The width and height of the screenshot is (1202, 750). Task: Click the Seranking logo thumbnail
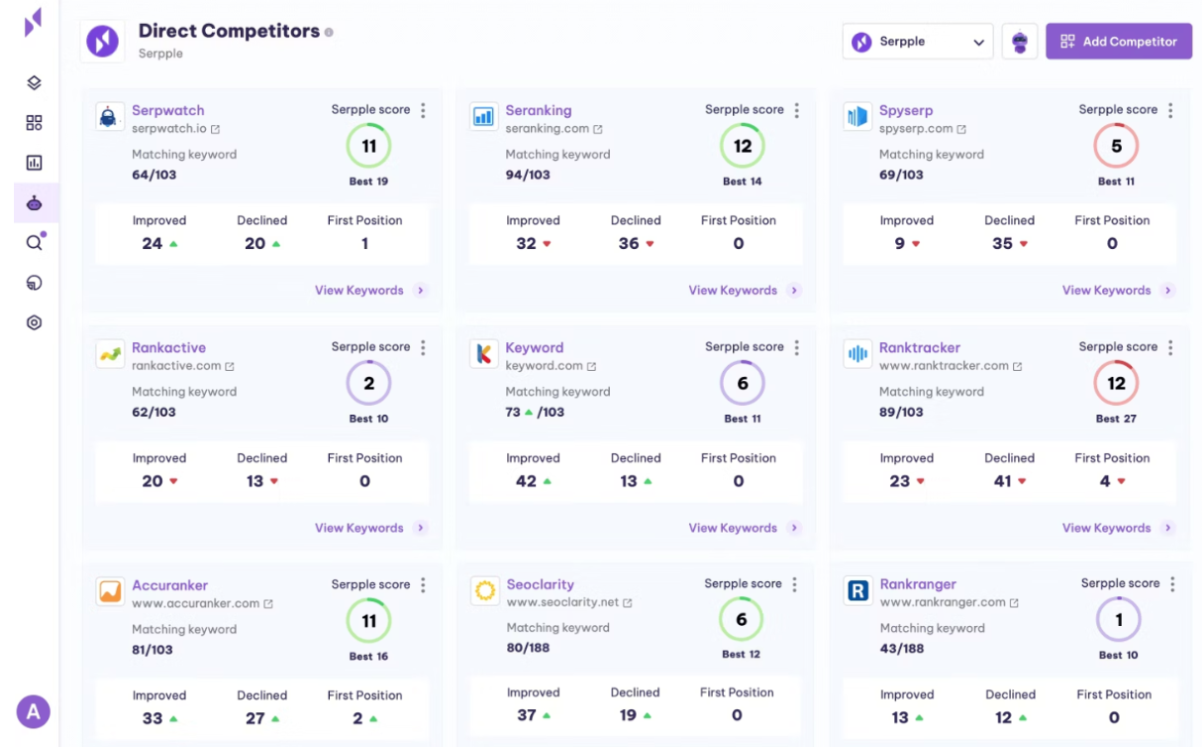483,116
